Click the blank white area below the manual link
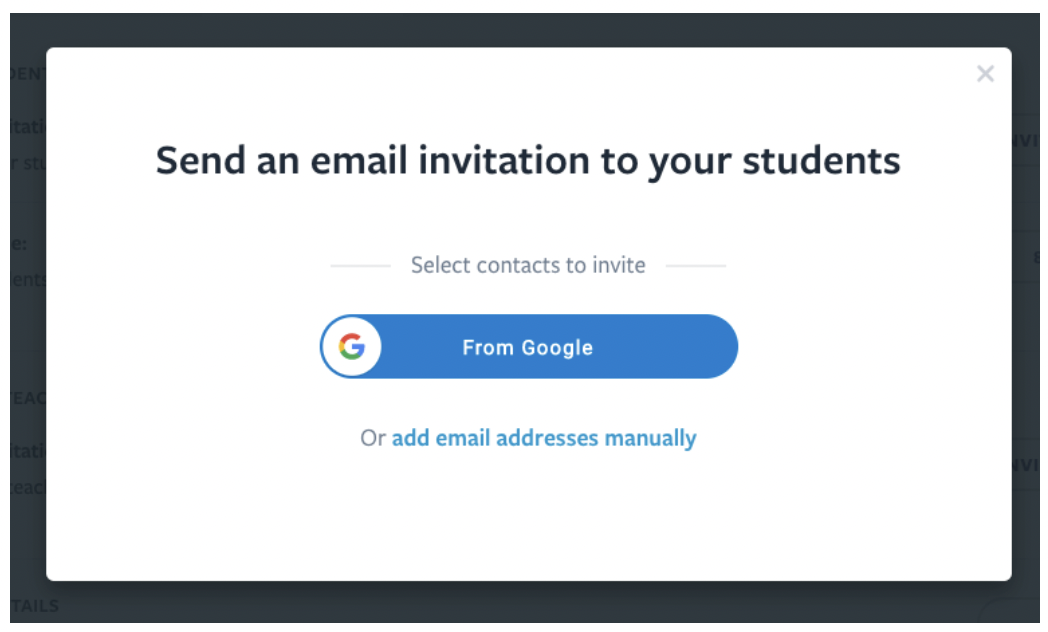Screen dimensions: 1048x632 pos(528,520)
